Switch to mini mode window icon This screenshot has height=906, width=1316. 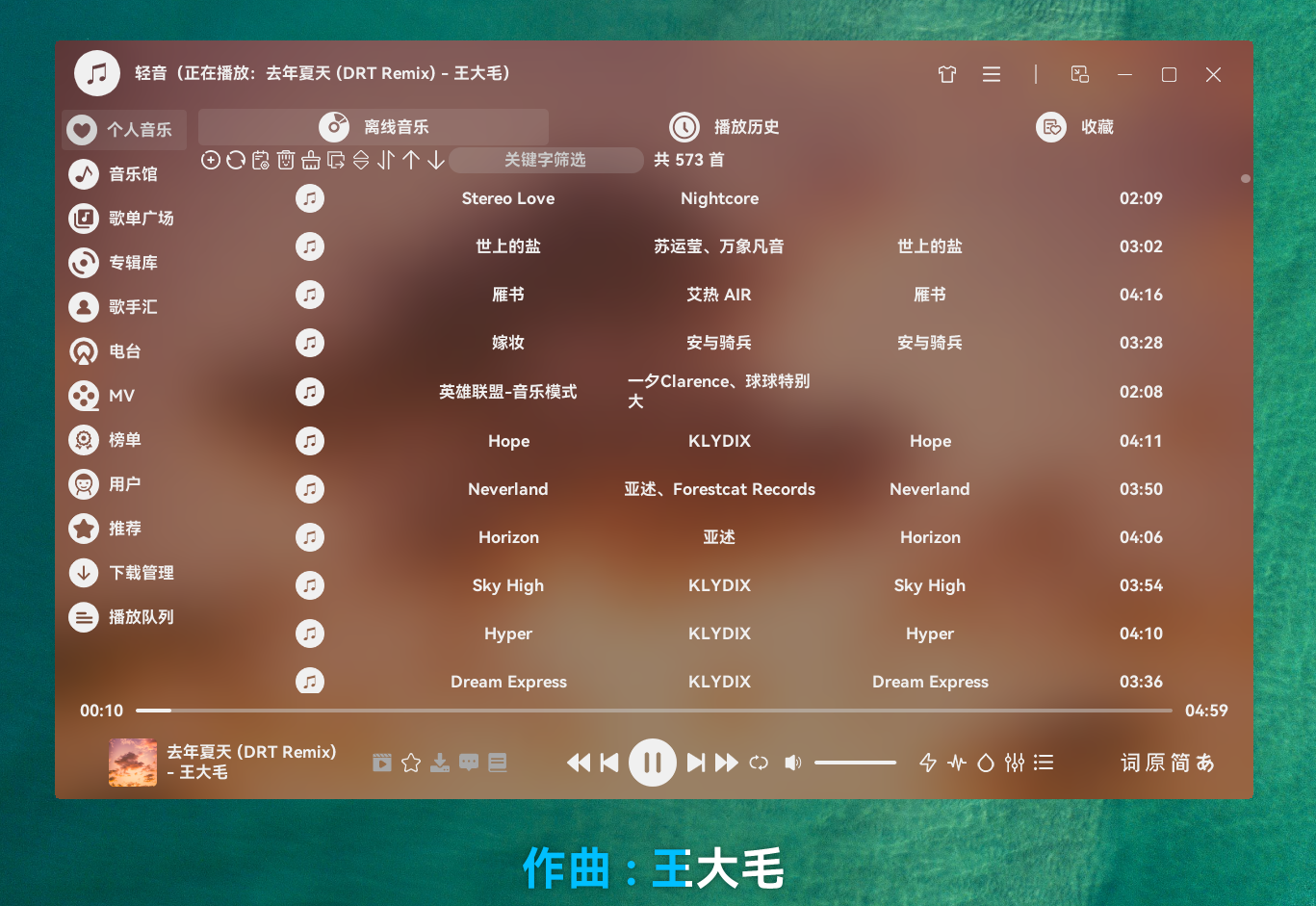(1080, 74)
